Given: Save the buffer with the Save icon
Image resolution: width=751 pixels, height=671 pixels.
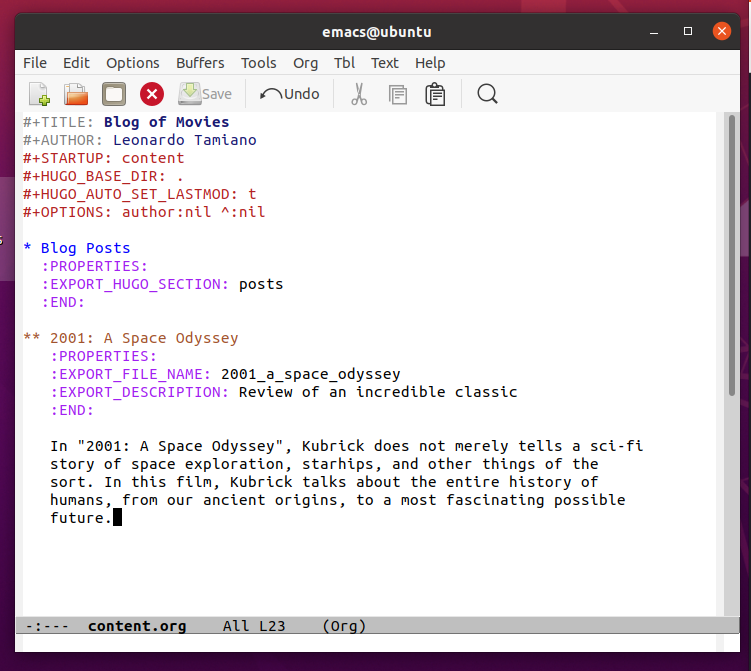Looking at the screenshot, I should pyautogui.click(x=205, y=94).
